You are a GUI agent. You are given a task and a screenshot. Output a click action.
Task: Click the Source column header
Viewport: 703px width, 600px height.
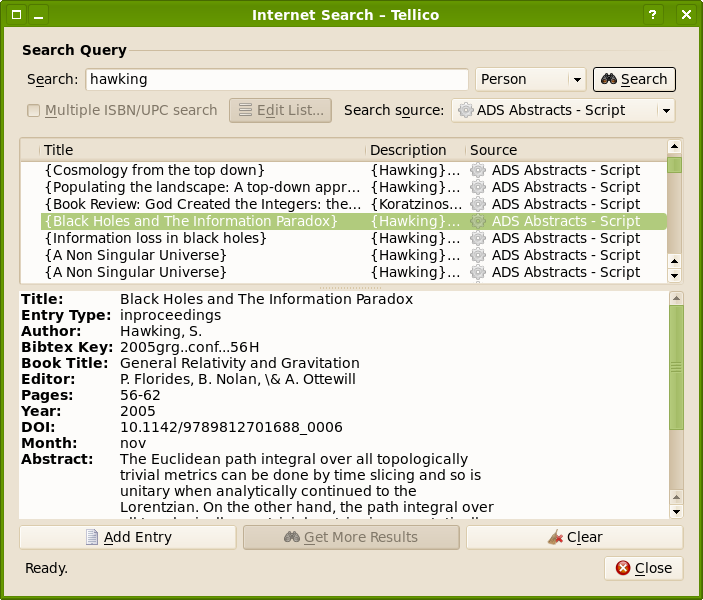point(566,150)
